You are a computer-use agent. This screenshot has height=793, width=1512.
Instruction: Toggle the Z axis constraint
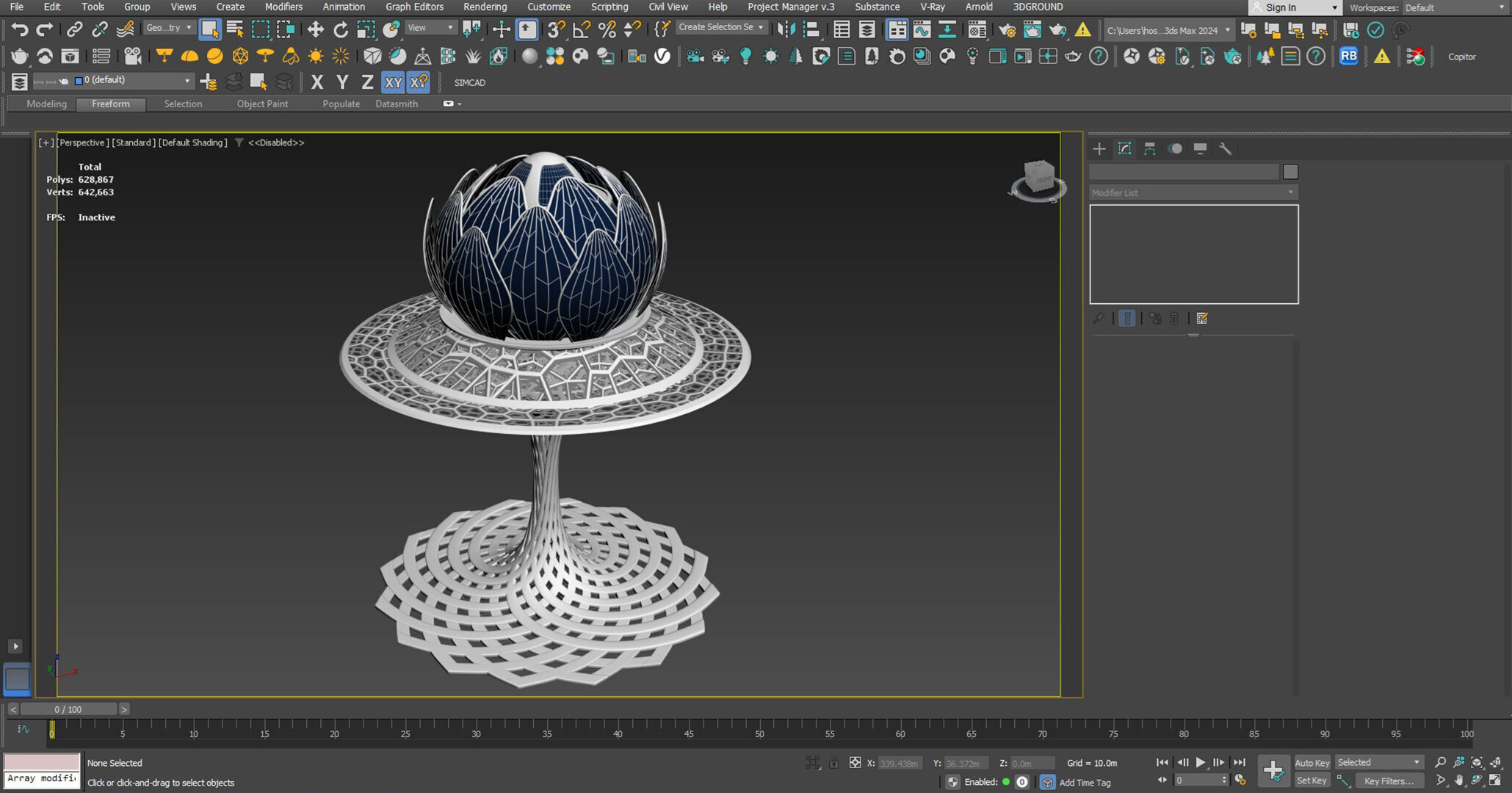tap(367, 82)
